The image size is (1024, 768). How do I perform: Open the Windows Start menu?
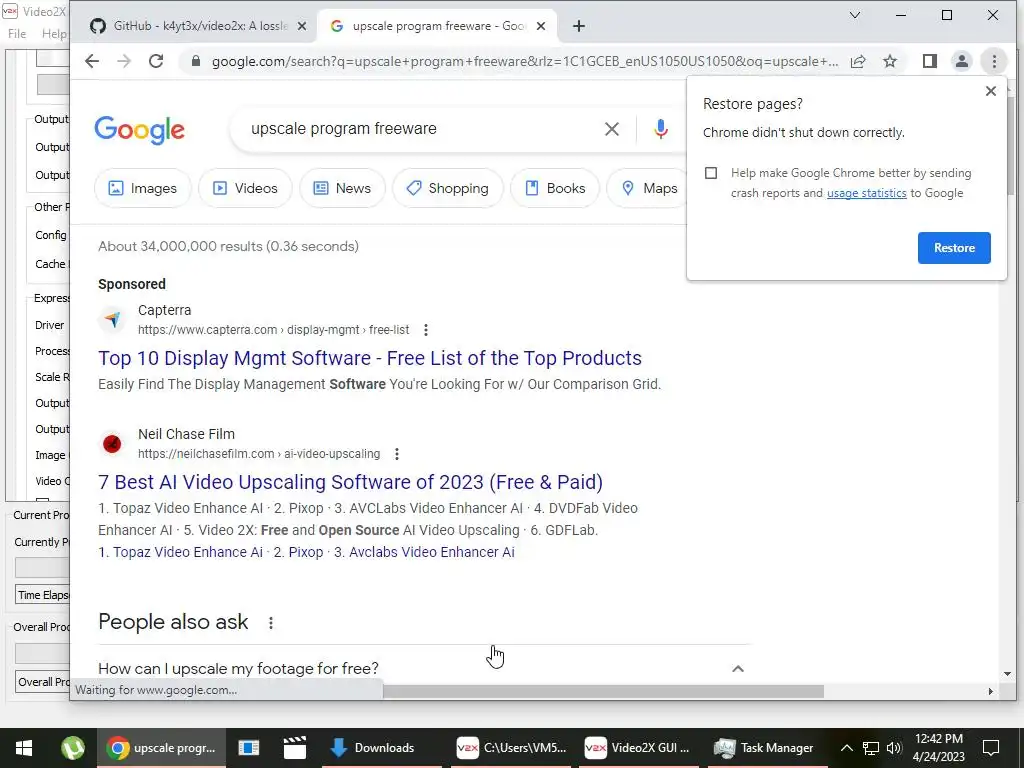pos(24,748)
